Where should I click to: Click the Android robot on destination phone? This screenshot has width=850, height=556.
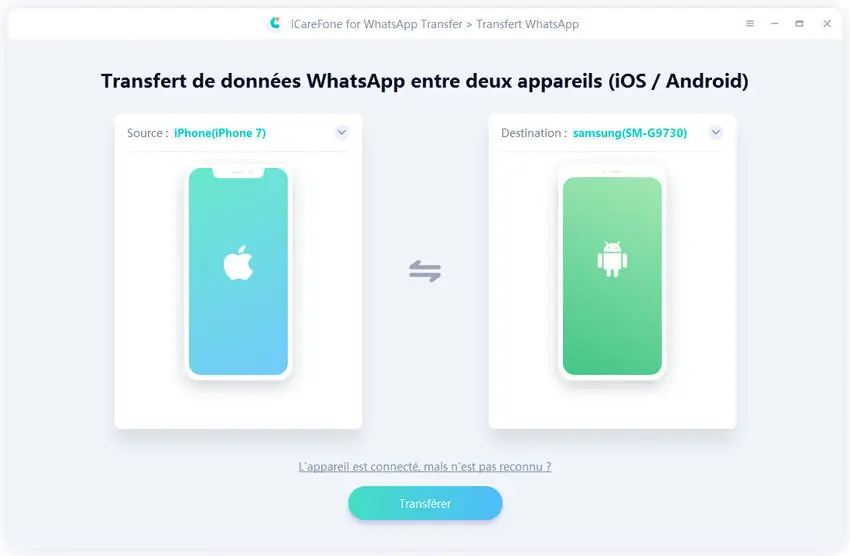point(612,259)
